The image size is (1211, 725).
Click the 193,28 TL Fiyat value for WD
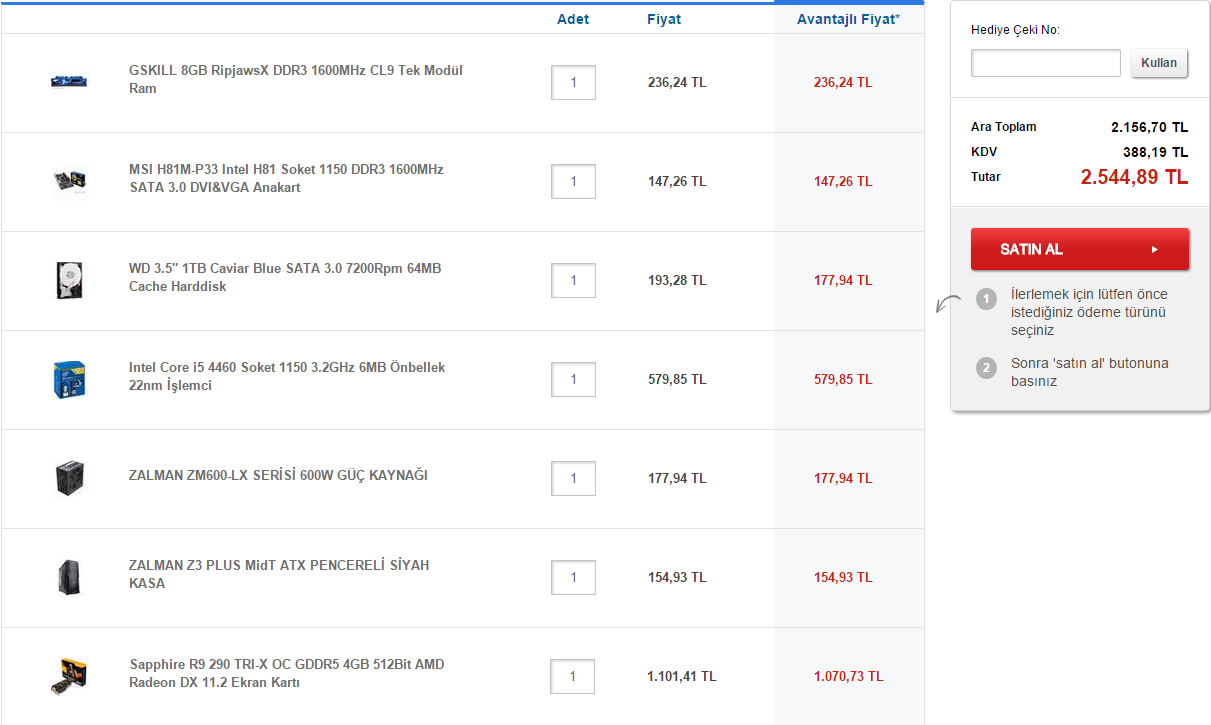[677, 281]
